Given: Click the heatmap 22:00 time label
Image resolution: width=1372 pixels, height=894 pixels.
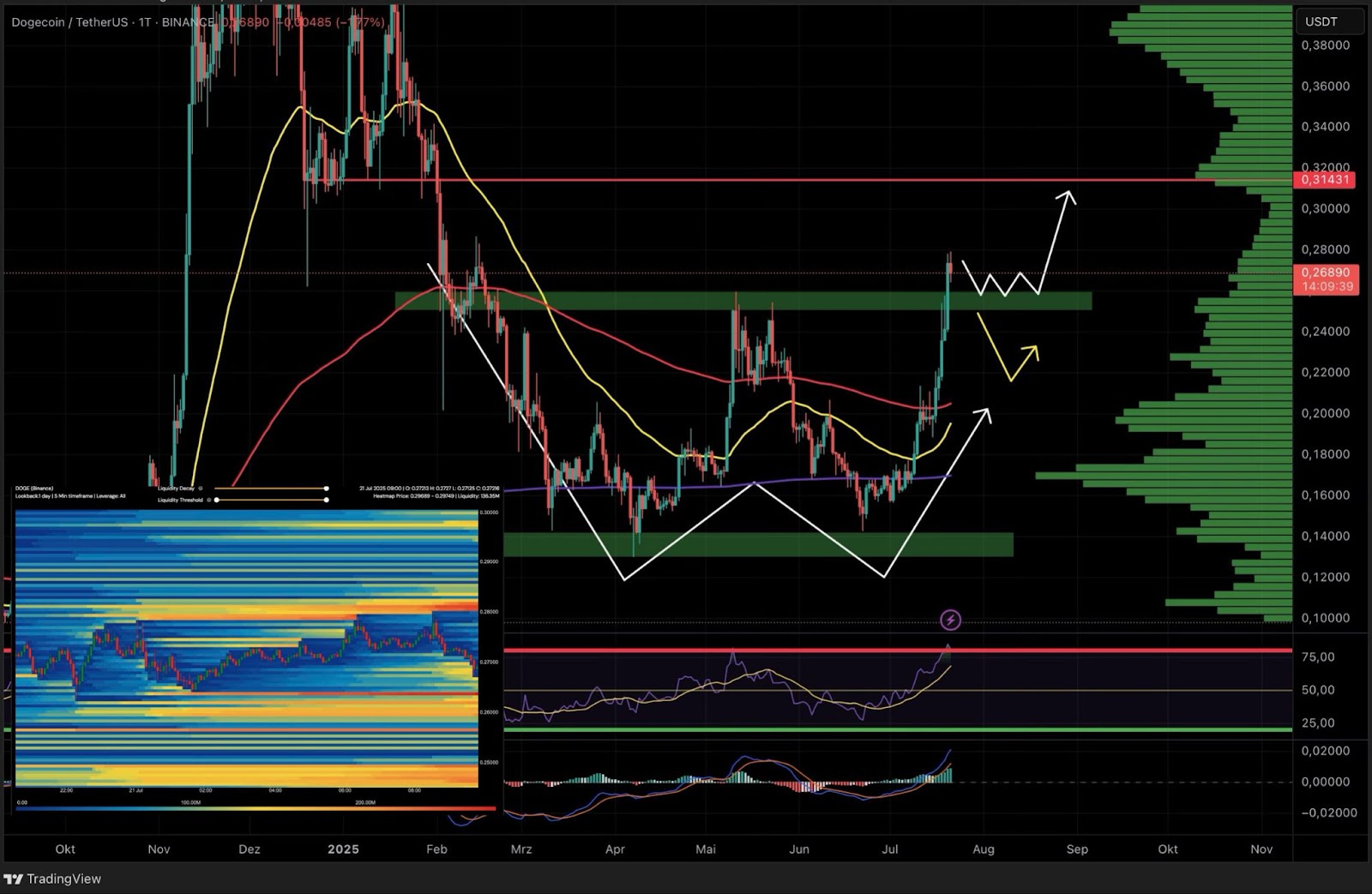Looking at the screenshot, I should click(x=66, y=790).
